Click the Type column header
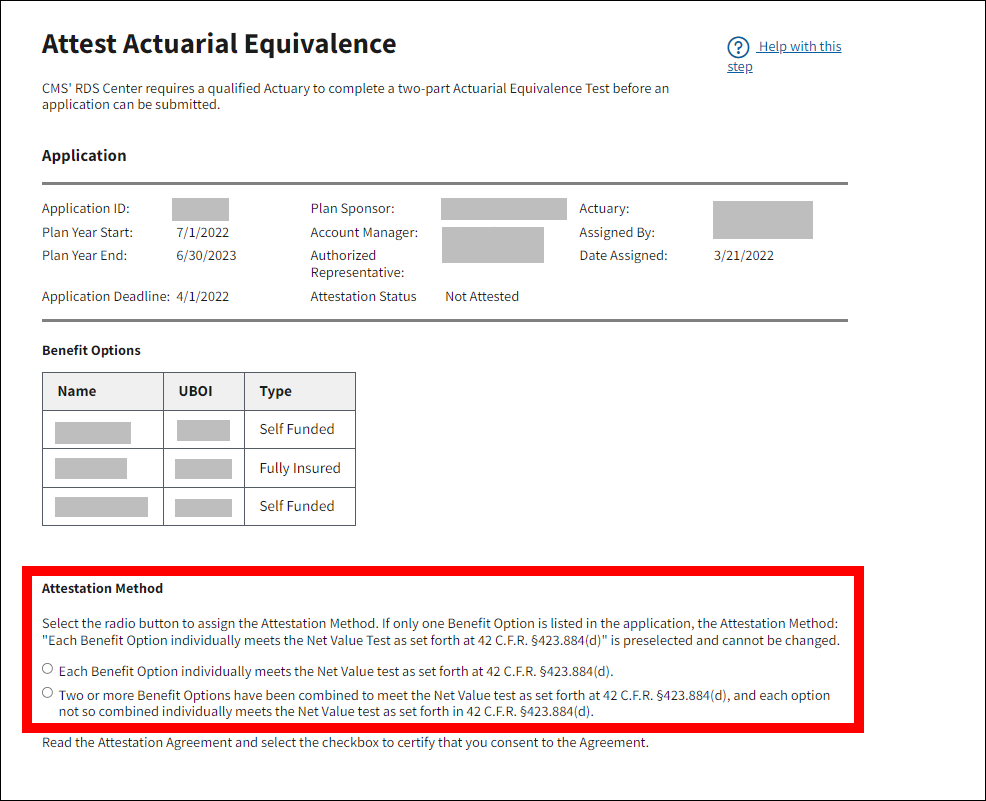Image resolution: width=986 pixels, height=801 pixels. coord(275,391)
